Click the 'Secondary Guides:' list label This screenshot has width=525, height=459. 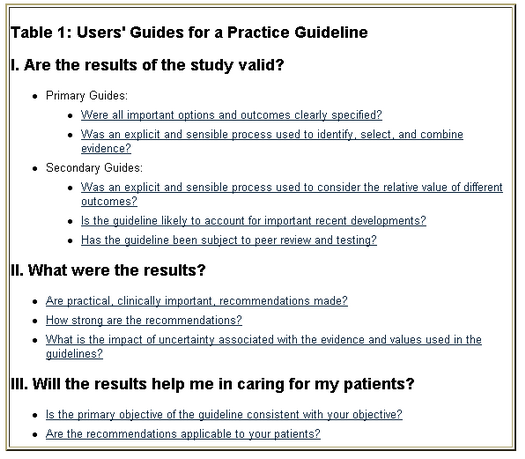pyautogui.click(x=94, y=168)
